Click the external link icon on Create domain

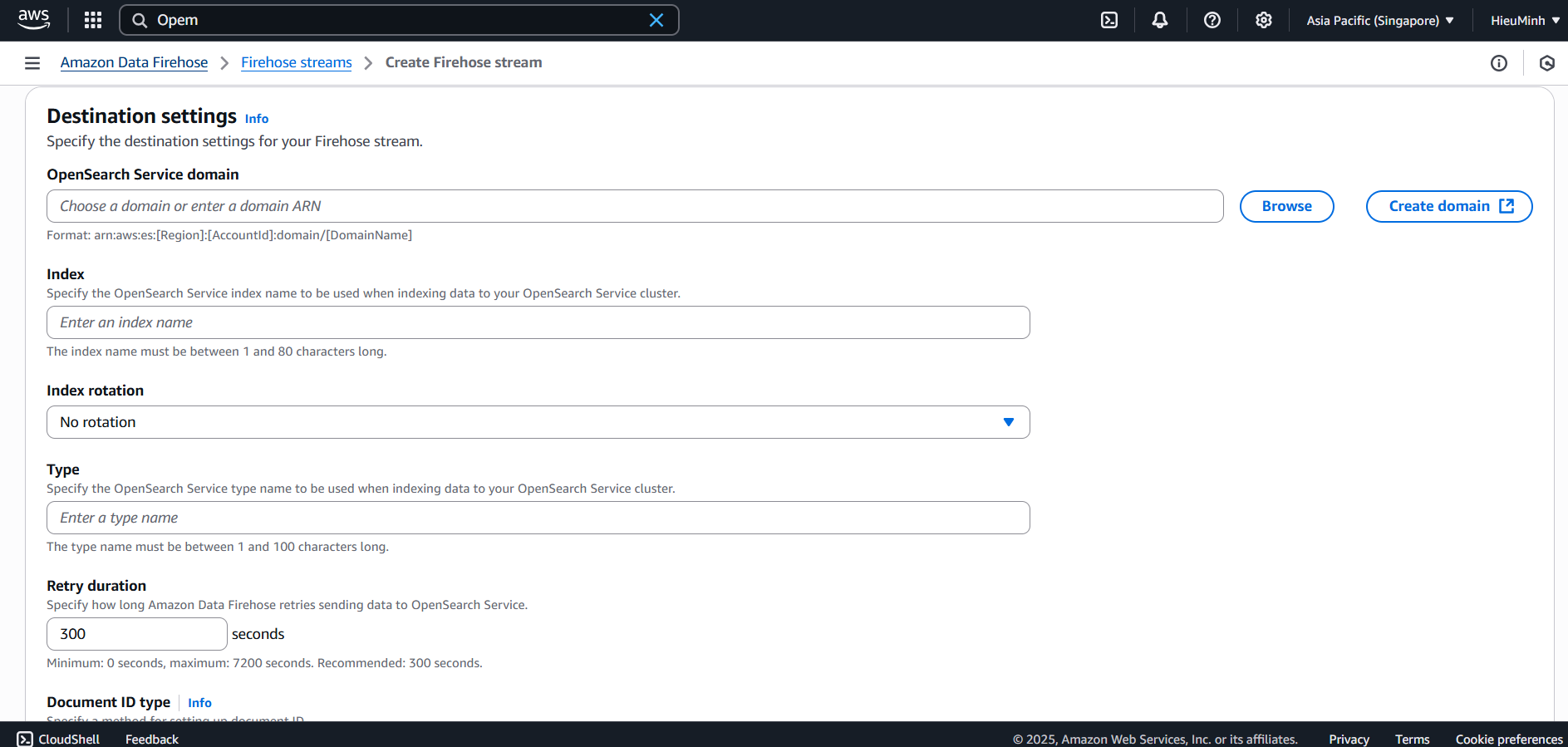[1507, 206]
